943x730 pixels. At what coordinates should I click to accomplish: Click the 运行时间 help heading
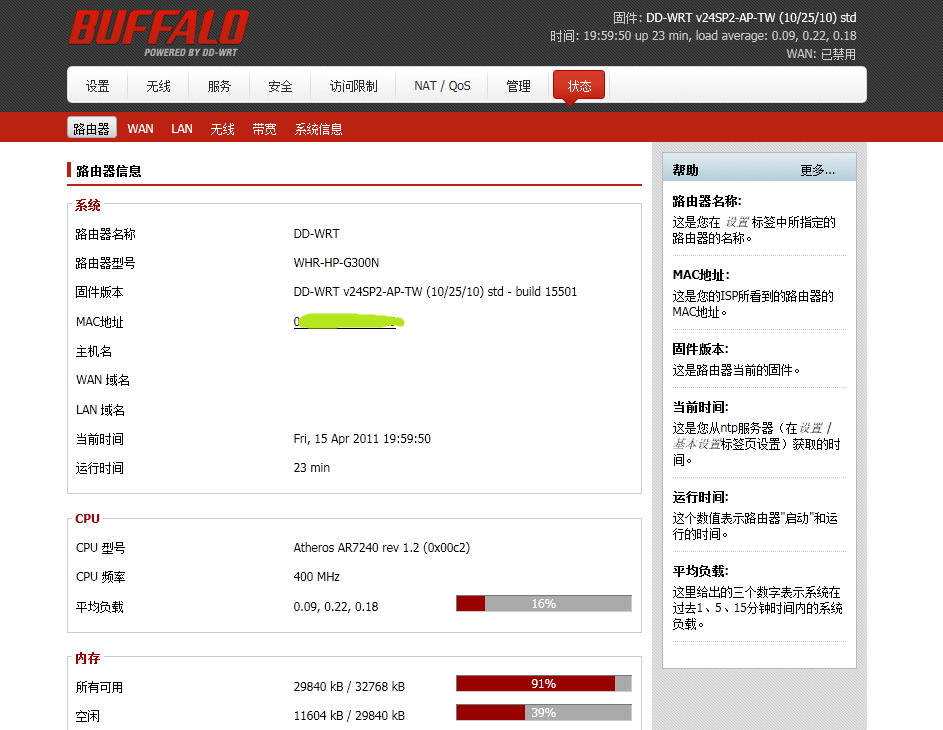[x=700, y=497]
